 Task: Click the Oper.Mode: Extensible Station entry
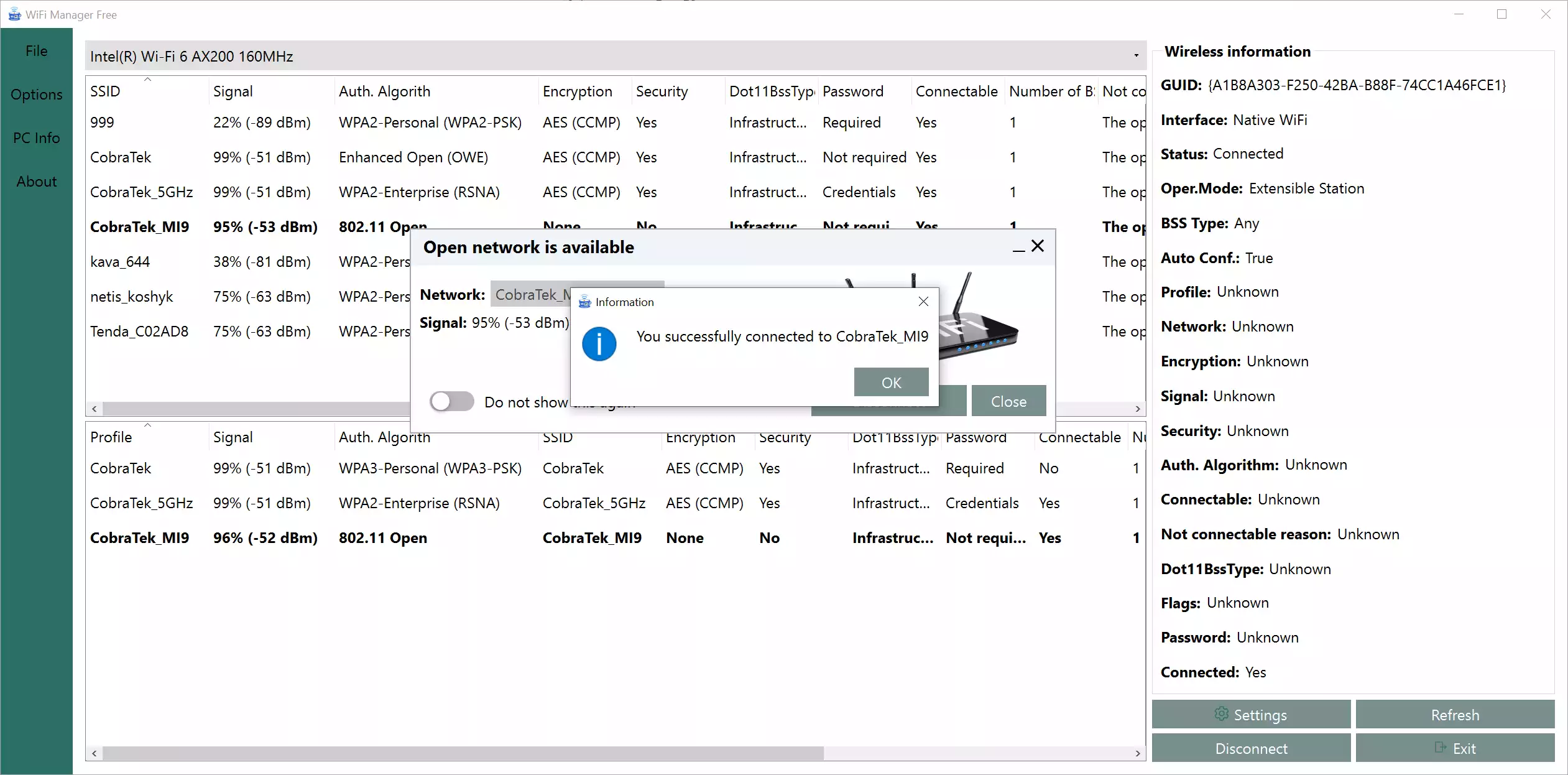point(1262,188)
